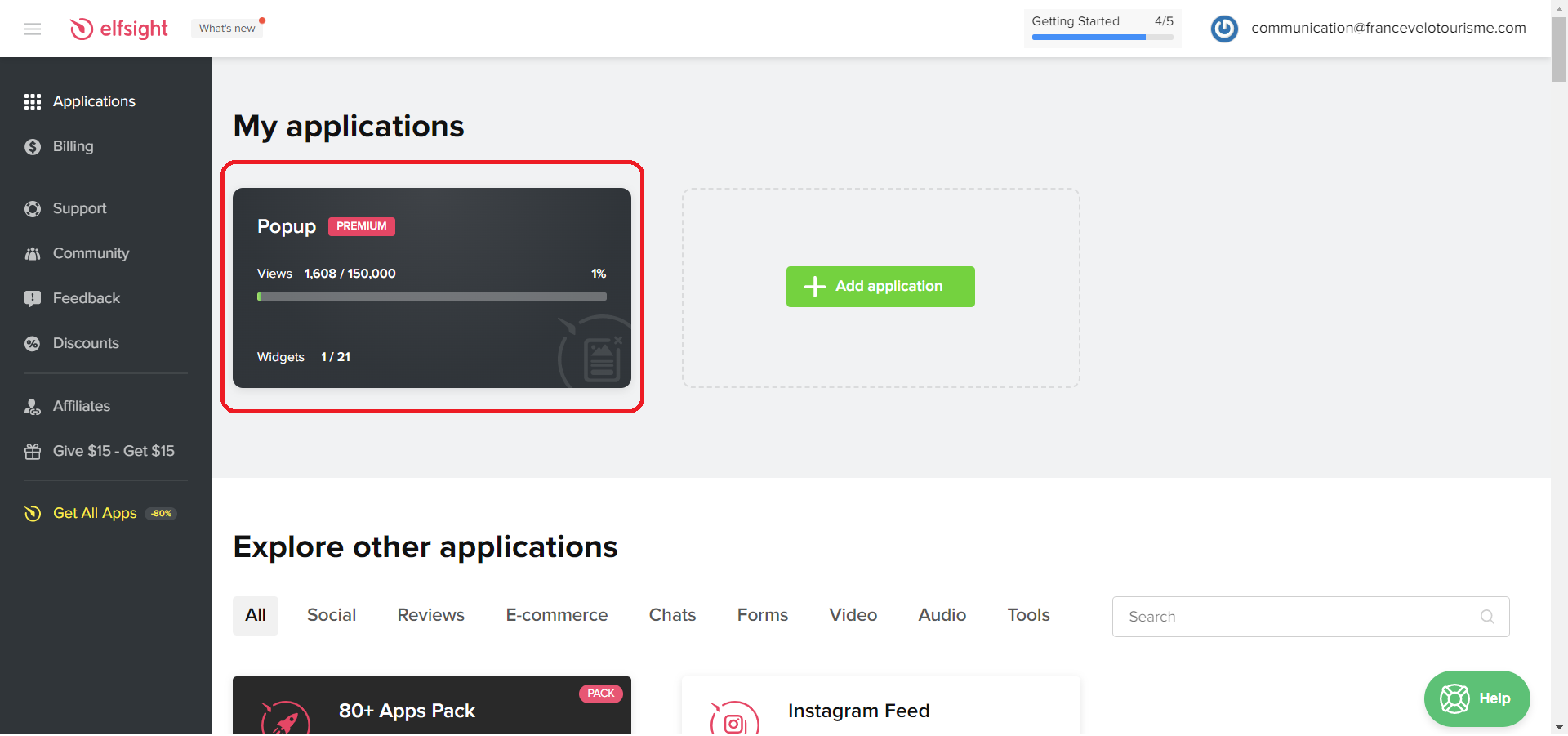Click the Discounts percent icon

[33, 344]
